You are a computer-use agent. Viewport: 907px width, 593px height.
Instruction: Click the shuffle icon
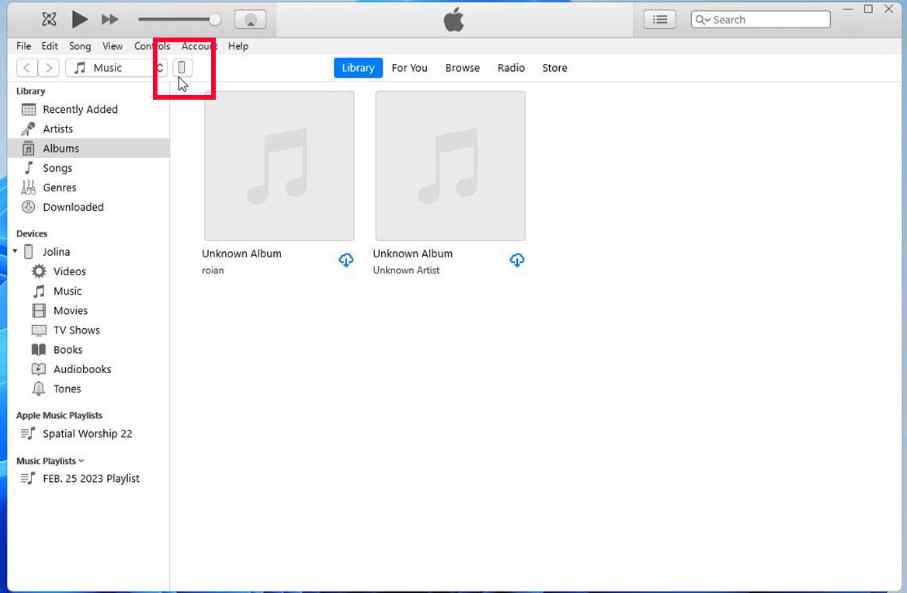tap(49, 19)
